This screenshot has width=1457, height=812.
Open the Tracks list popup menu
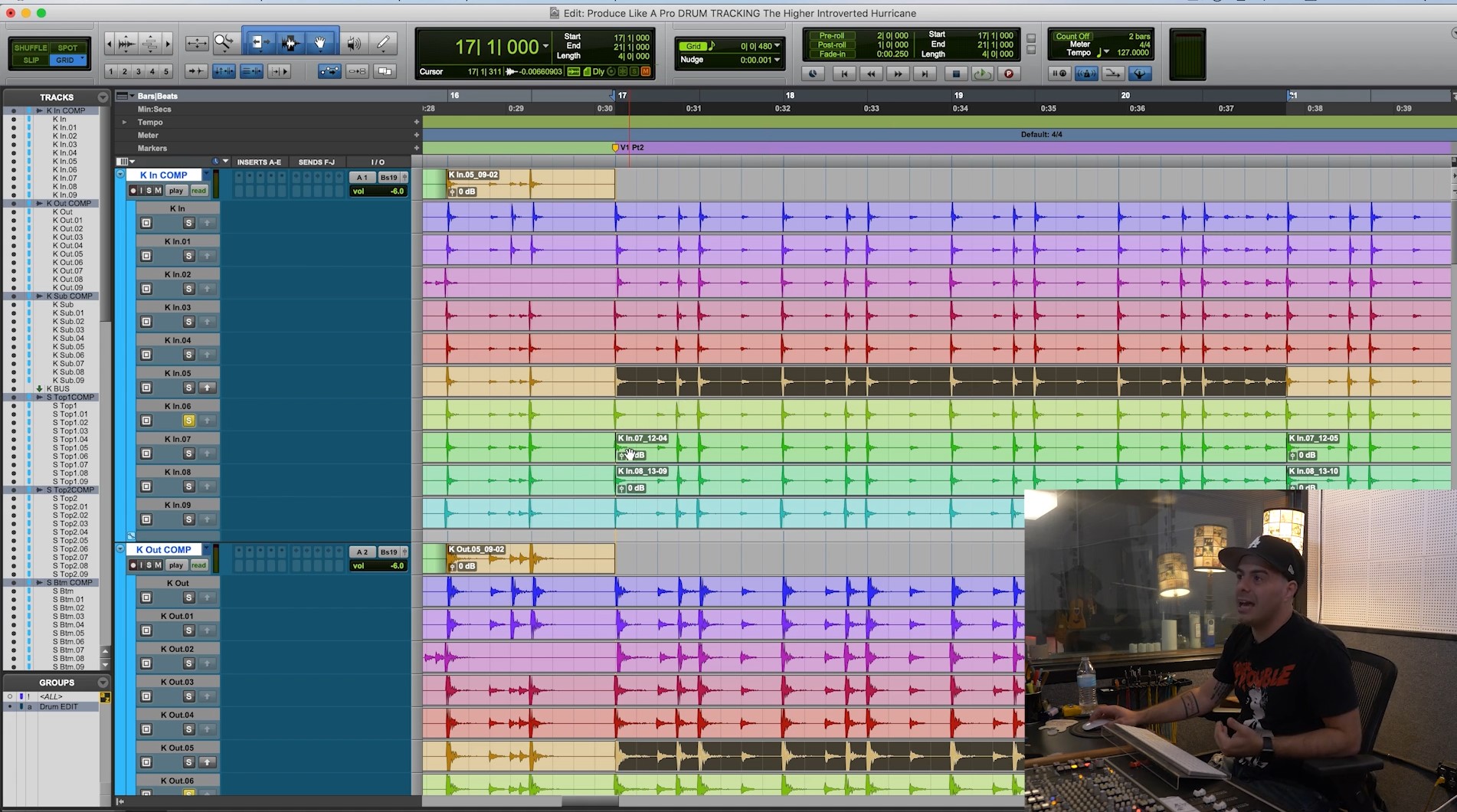[x=103, y=97]
